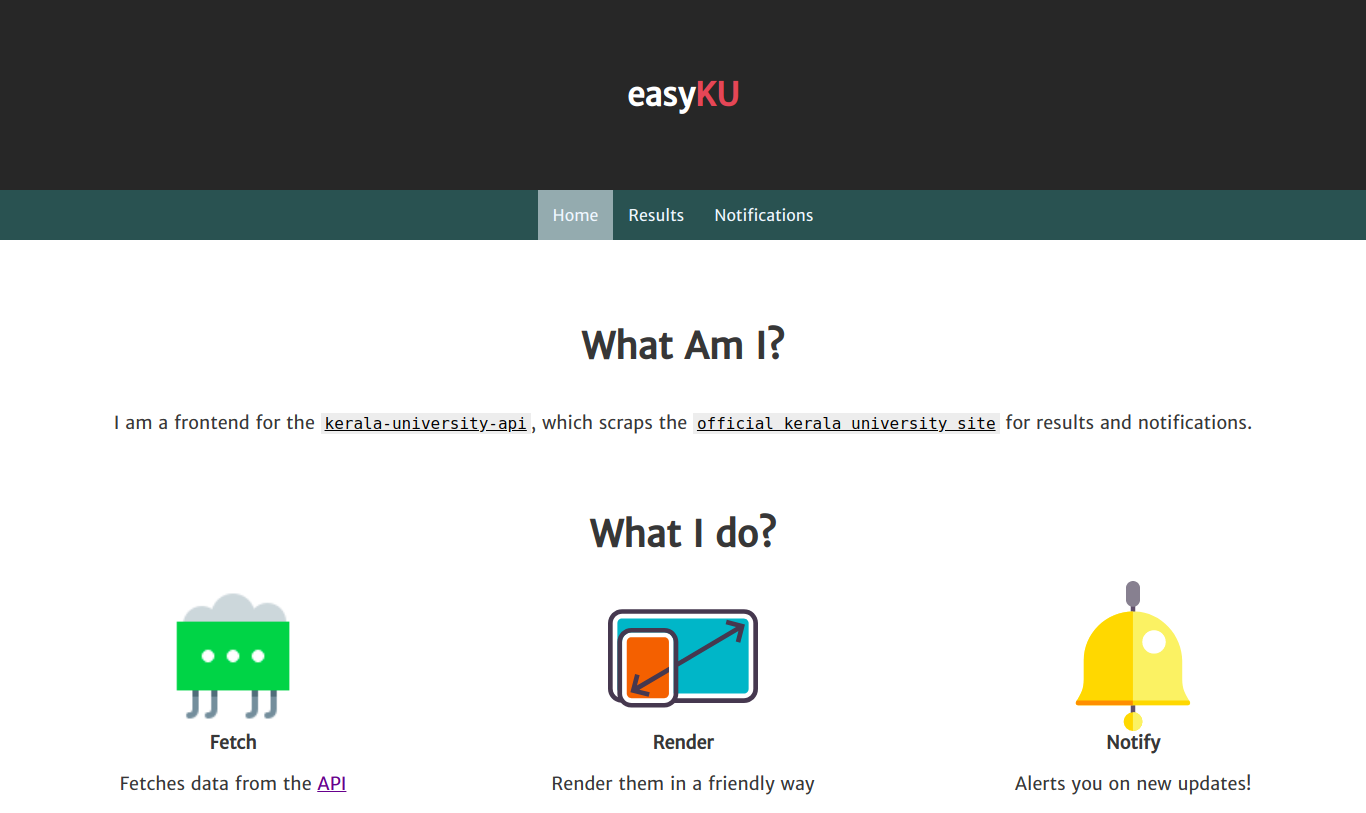The height and width of the screenshot is (813, 1366).
Task: Switch to the Results tab
Action: click(x=656, y=214)
